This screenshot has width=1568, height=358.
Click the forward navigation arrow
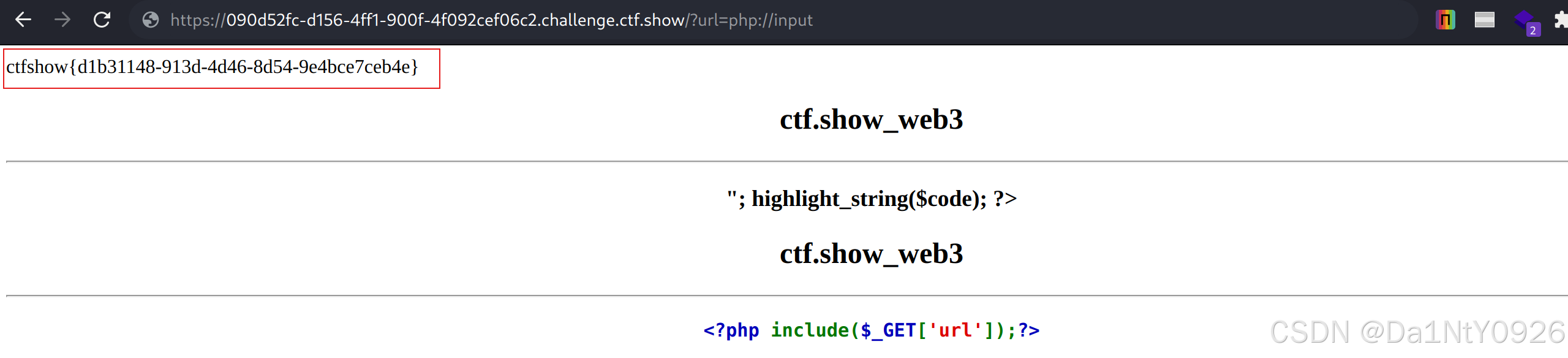[62, 20]
